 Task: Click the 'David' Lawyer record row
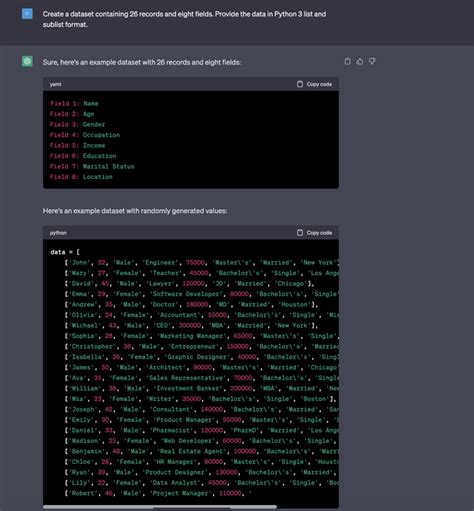(189, 284)
